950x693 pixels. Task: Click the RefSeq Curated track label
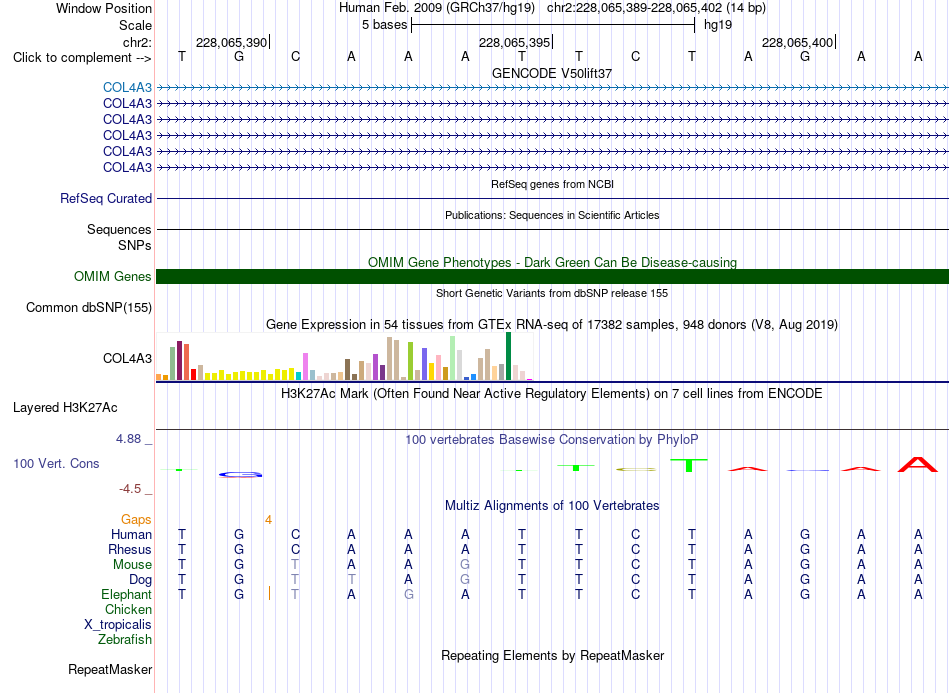pyautogui.click(x=106, y=198)
